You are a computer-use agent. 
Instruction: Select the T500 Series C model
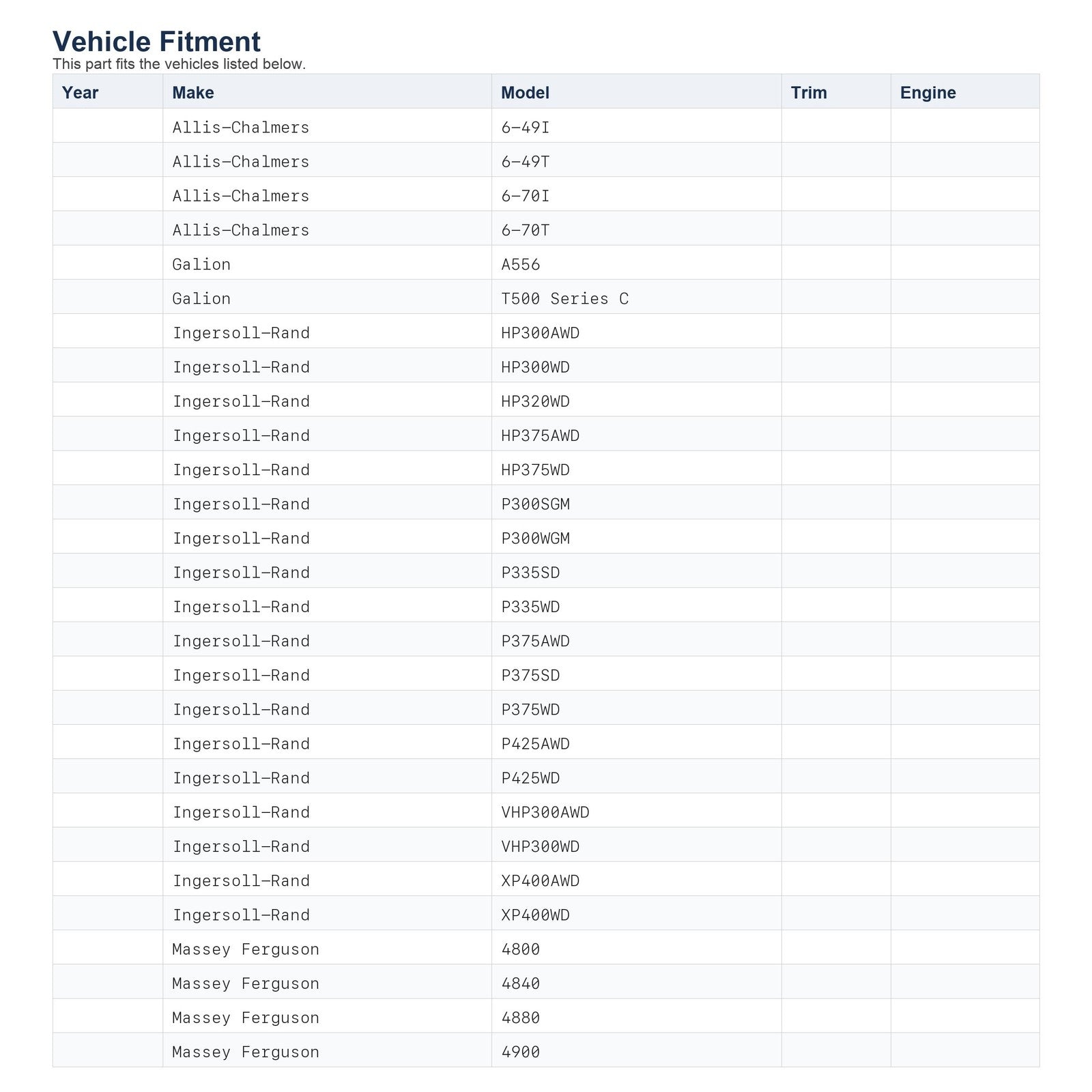point(636,297)
